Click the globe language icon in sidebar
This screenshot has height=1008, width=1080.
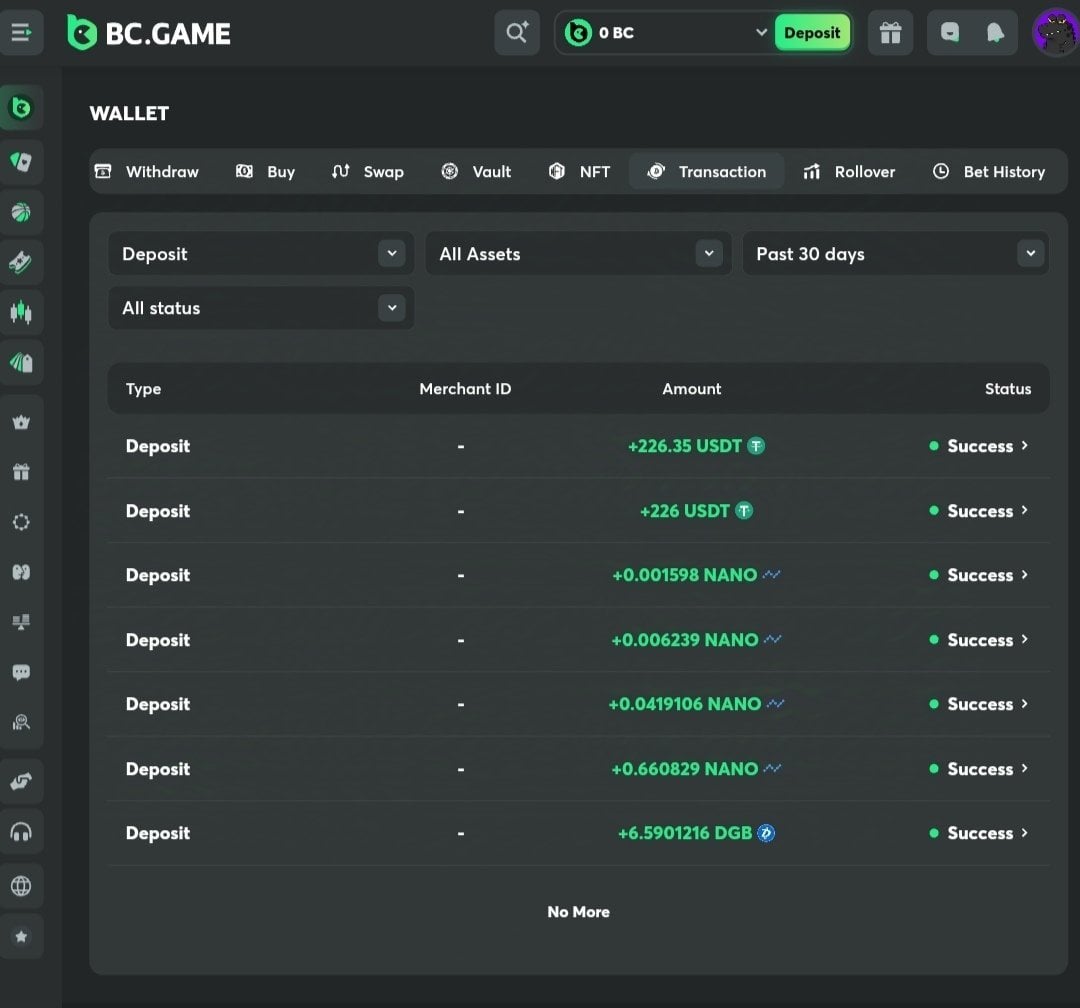[21, 886]
